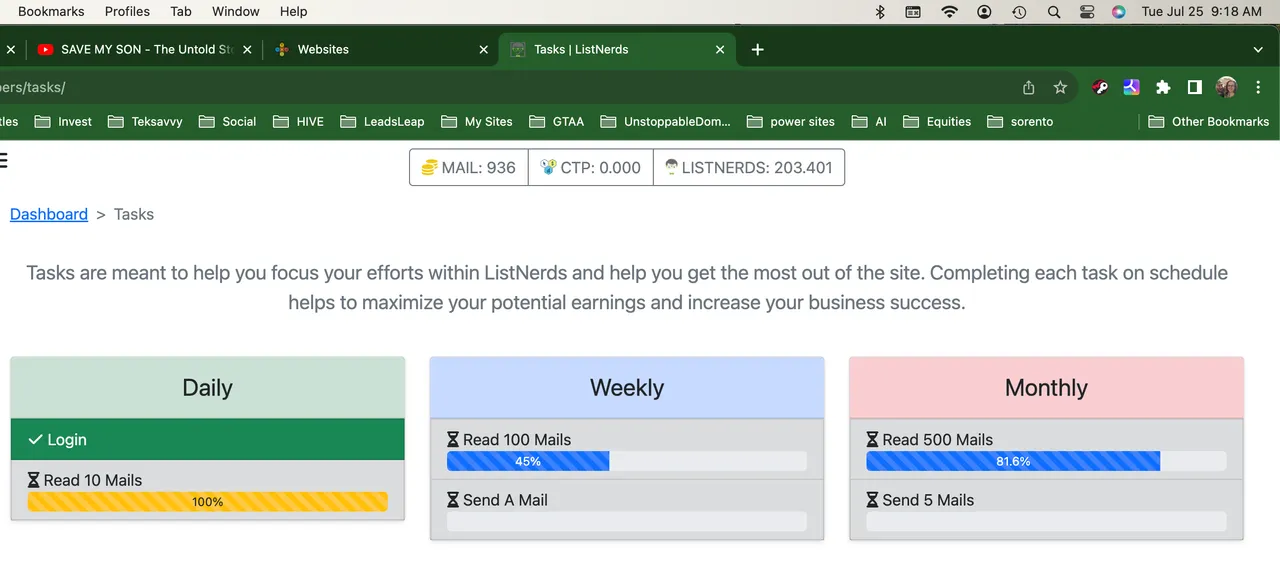Screen dimensions: 1280x564
Task: Open the AI bookmarks folder
Action: 869,121
